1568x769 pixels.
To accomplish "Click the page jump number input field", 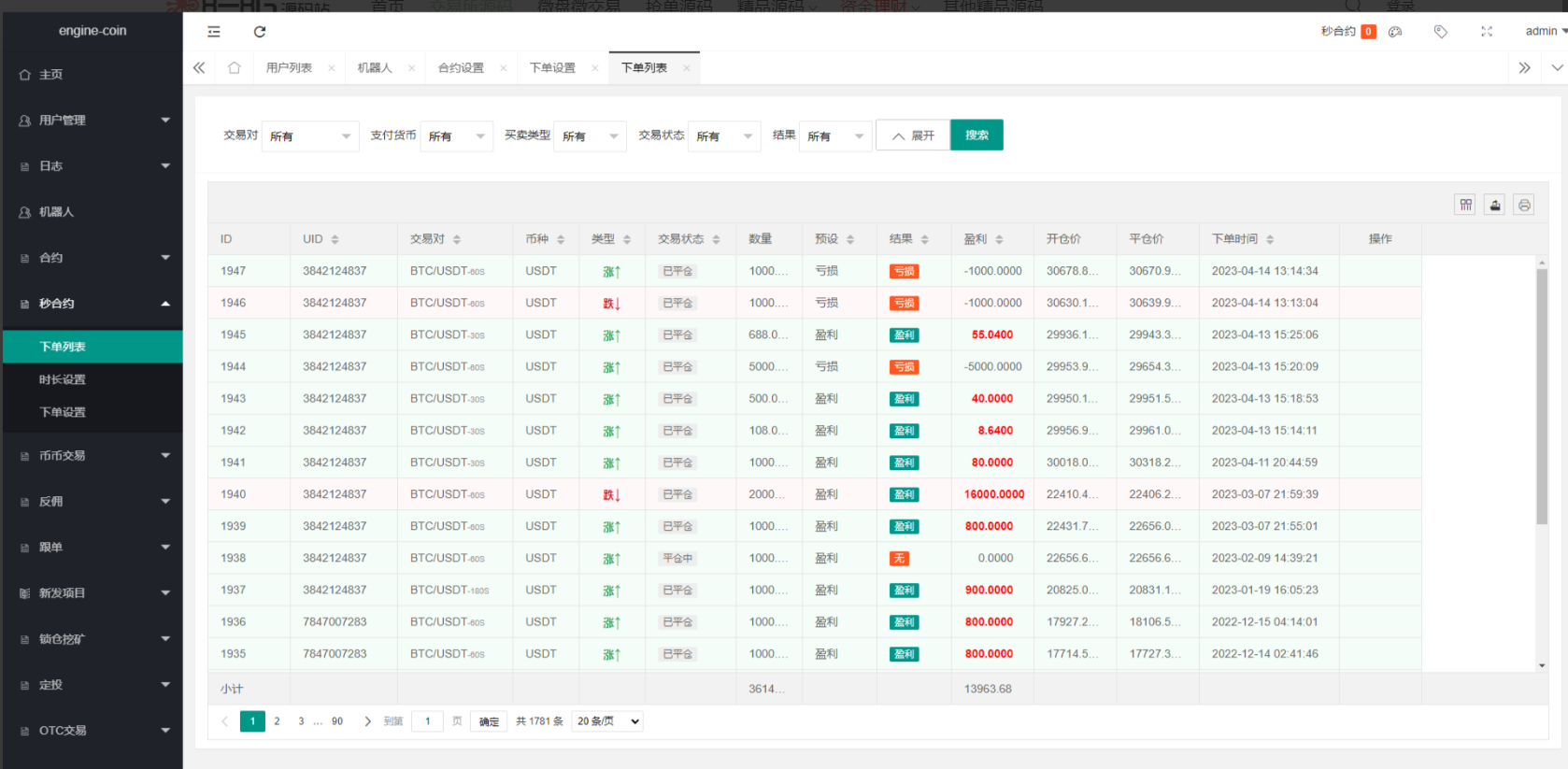I will point(427,721).
